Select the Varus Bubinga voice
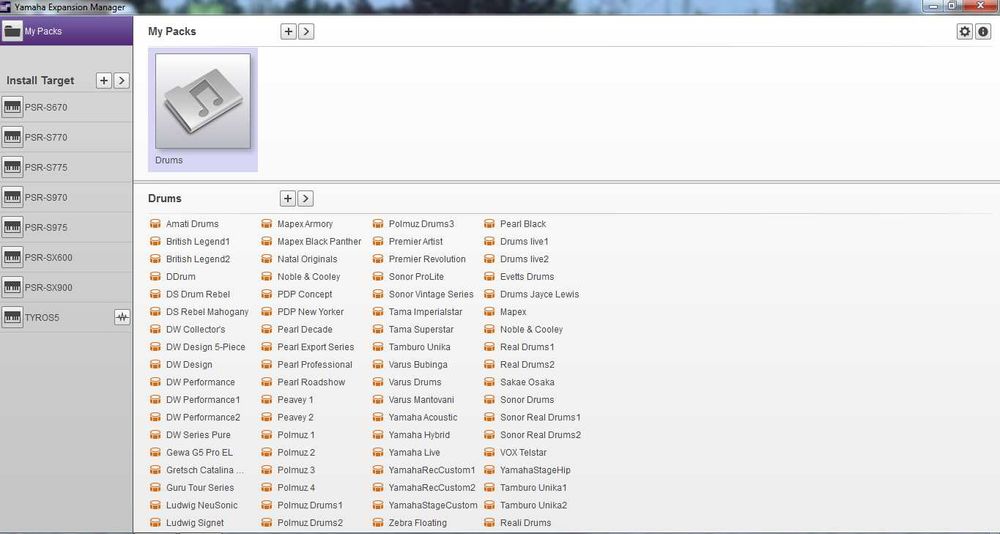This screenshot has width=1000, height=534. click(x=418, y=364)
